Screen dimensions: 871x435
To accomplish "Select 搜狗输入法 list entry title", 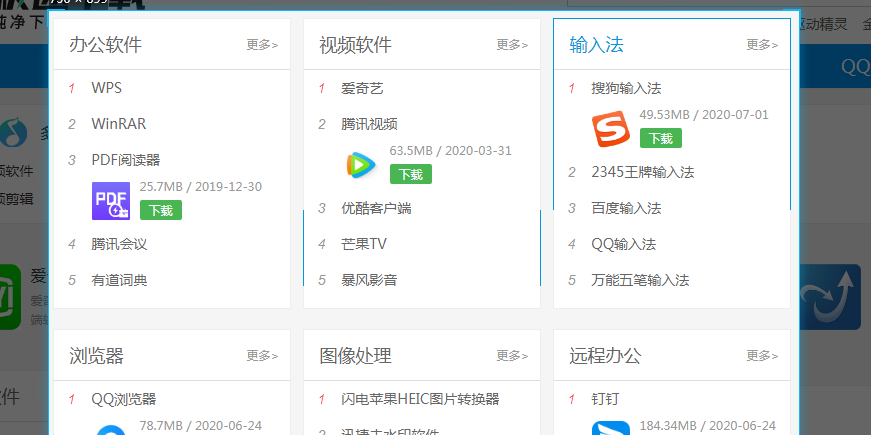I will tap(627, 88).
